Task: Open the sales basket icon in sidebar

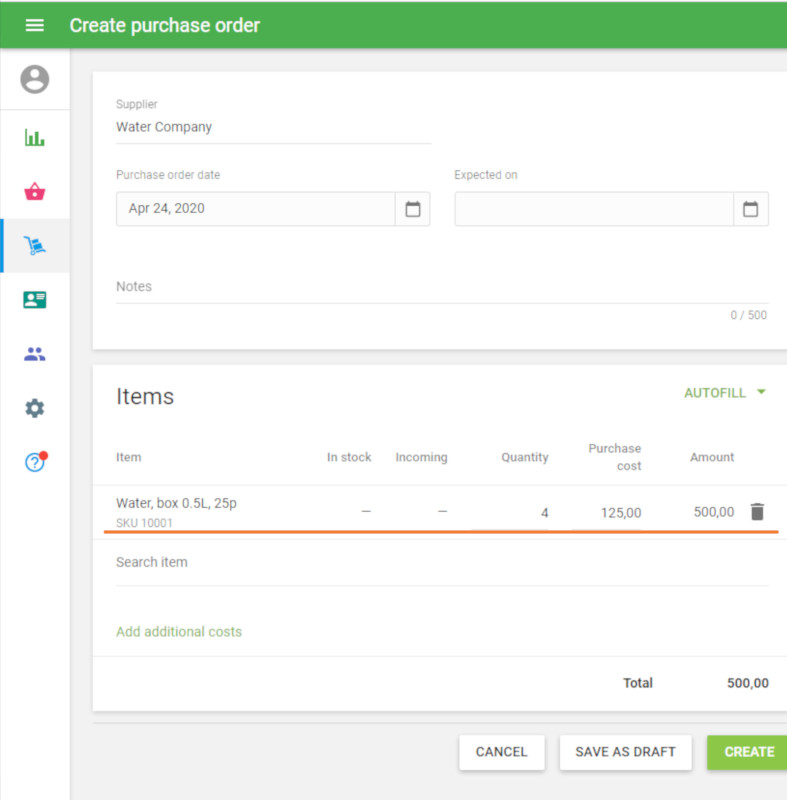Action: click(x=35, y=190)
